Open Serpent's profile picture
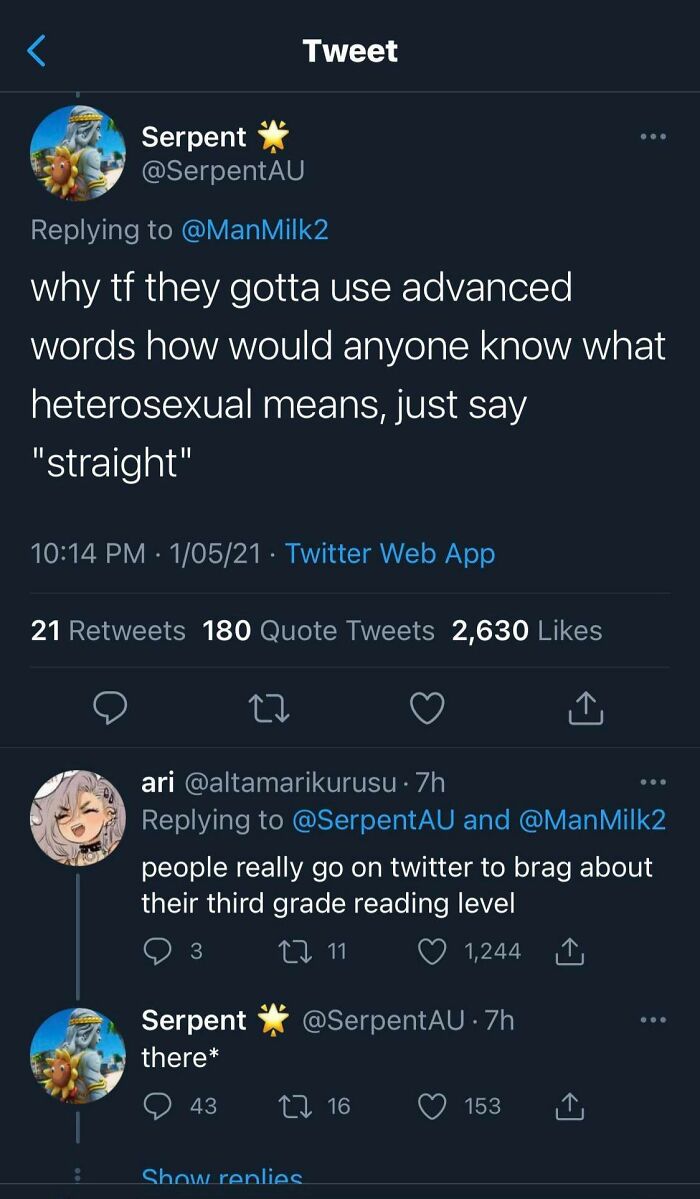The image size is (700, 1199). point(77,153)
